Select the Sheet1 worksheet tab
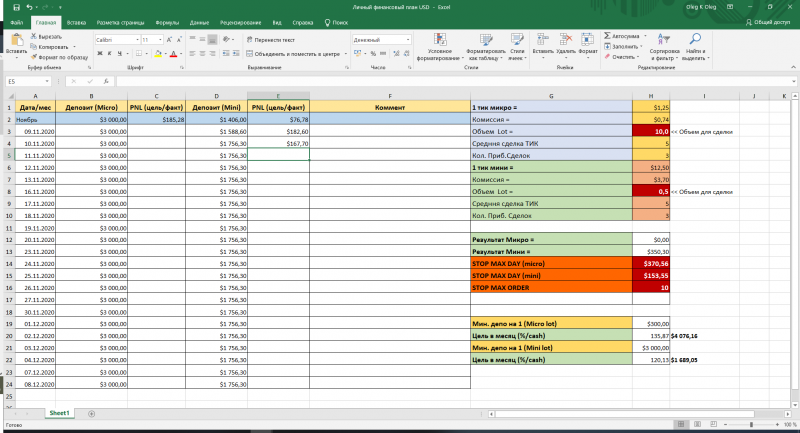Image resolution: width=800 pixels, height=433 pixels. [60, 412]
